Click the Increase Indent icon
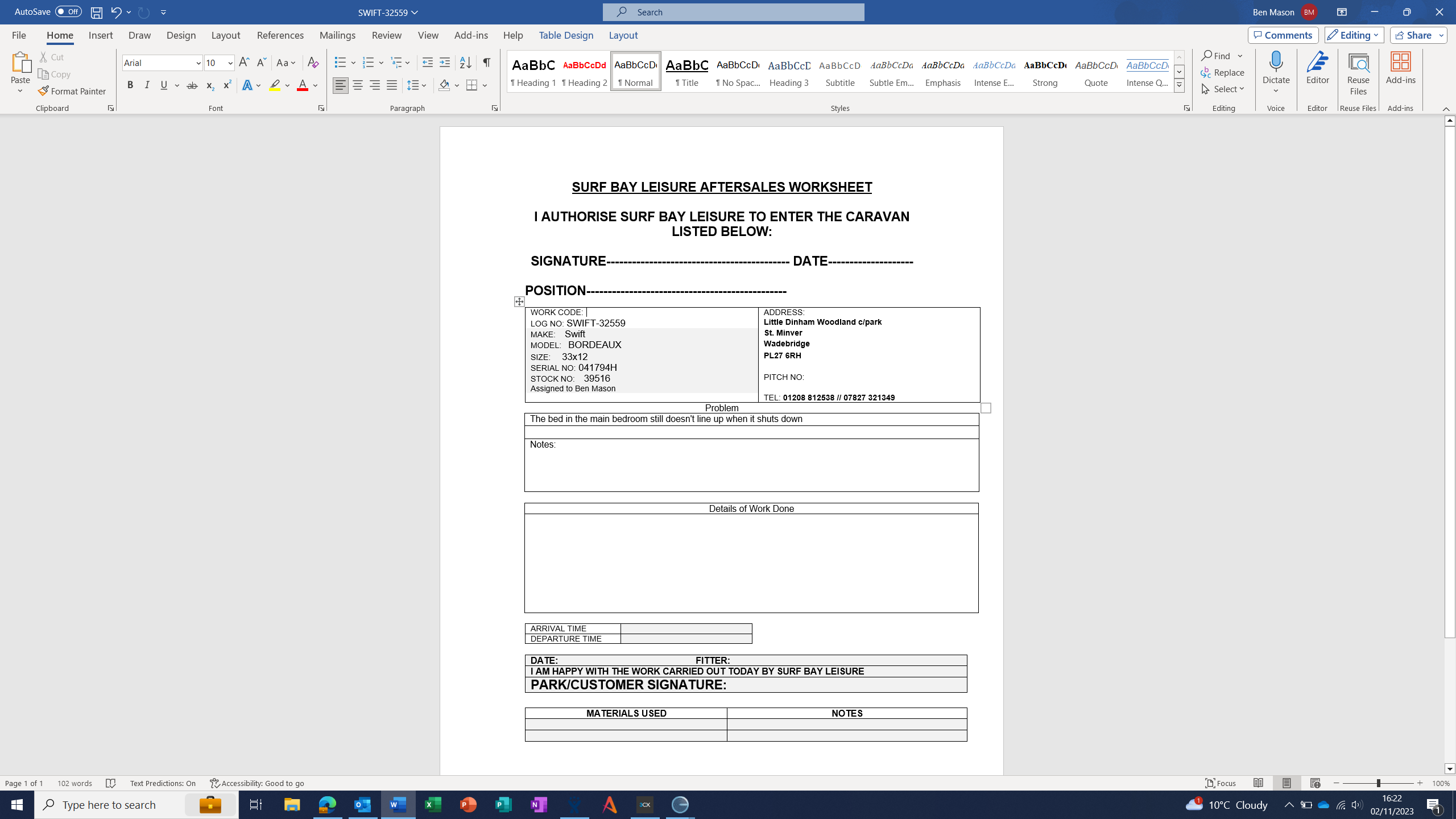This screenshot has width=1456, height=819. click(x=445, y=63)
